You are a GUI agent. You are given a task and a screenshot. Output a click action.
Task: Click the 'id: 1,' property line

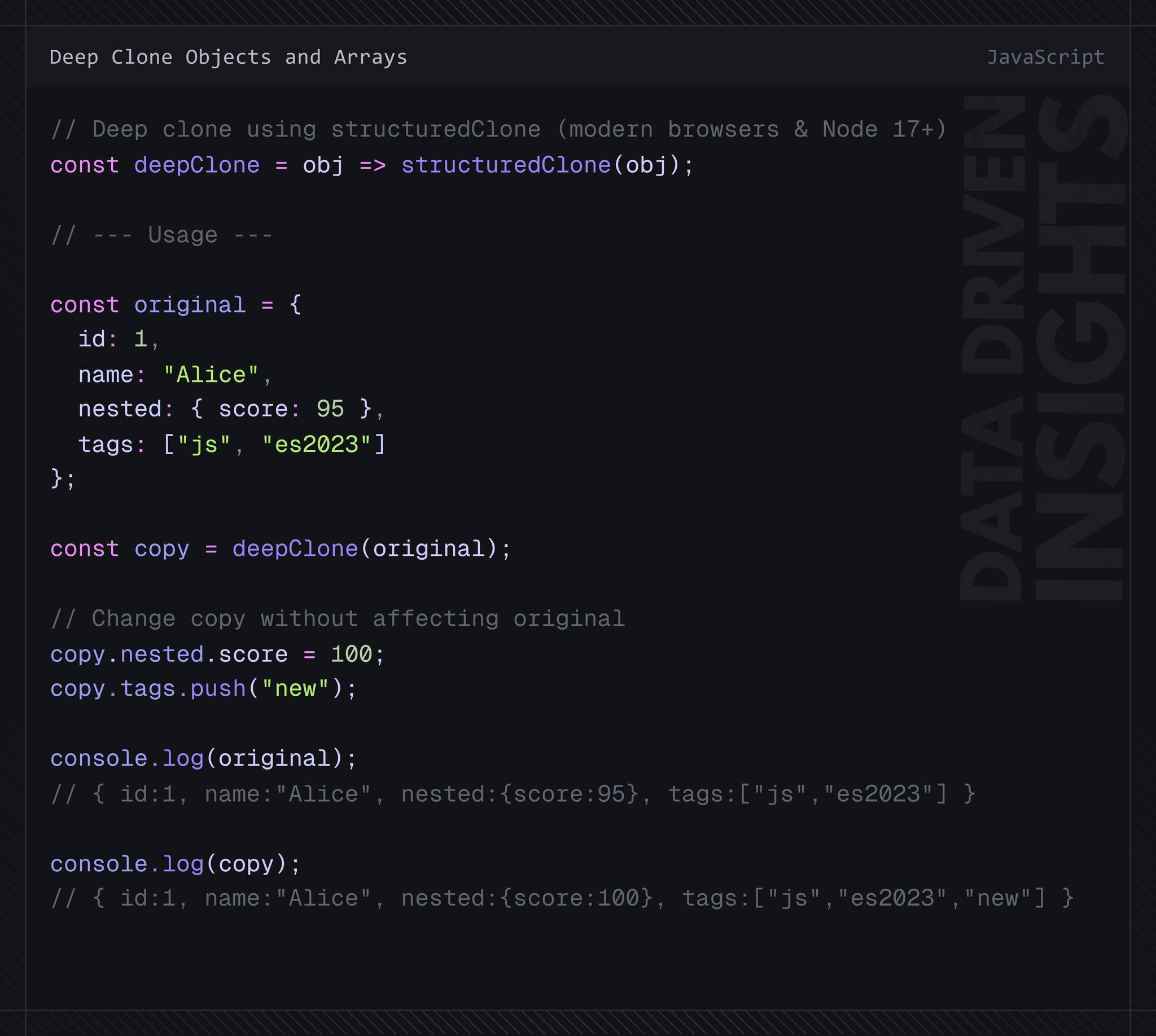pos(119,340)
